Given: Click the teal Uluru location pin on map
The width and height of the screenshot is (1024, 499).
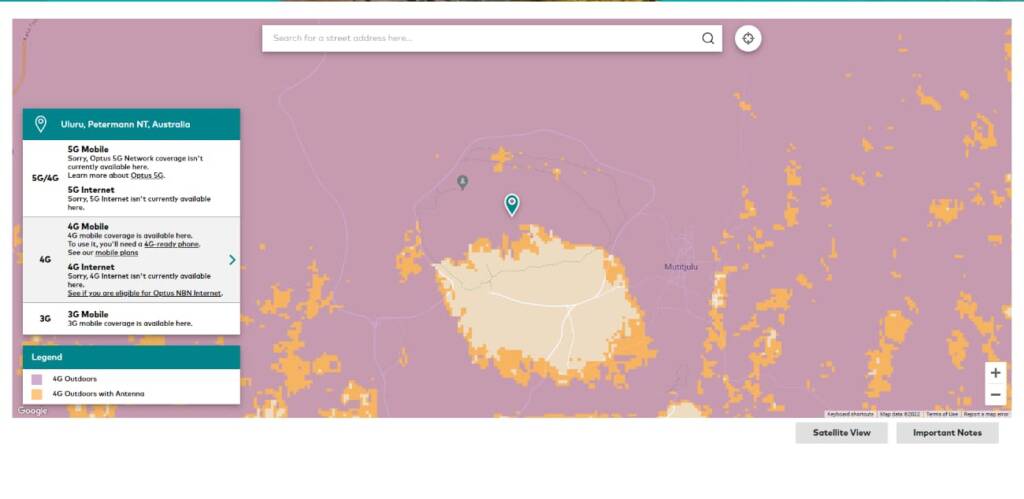Looking at the screenshot, I should (512, 205).
